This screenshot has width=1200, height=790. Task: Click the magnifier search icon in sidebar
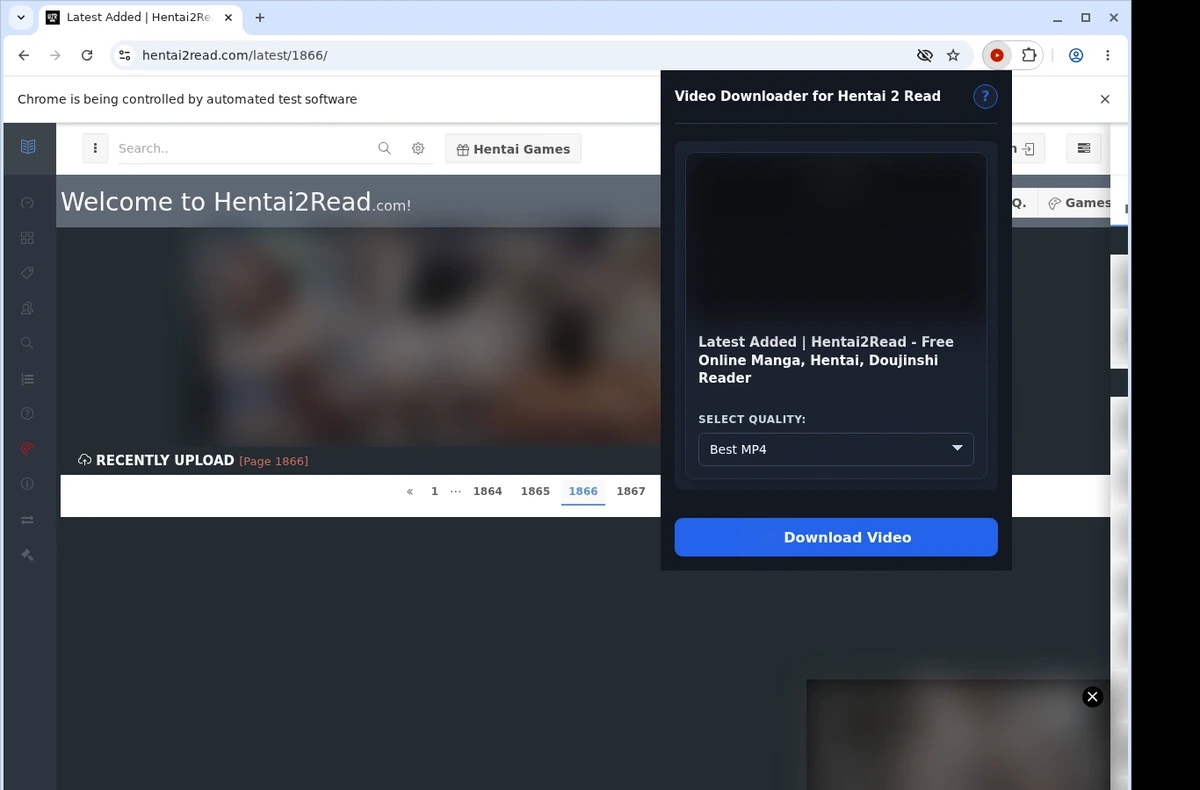tap(27, 343)
